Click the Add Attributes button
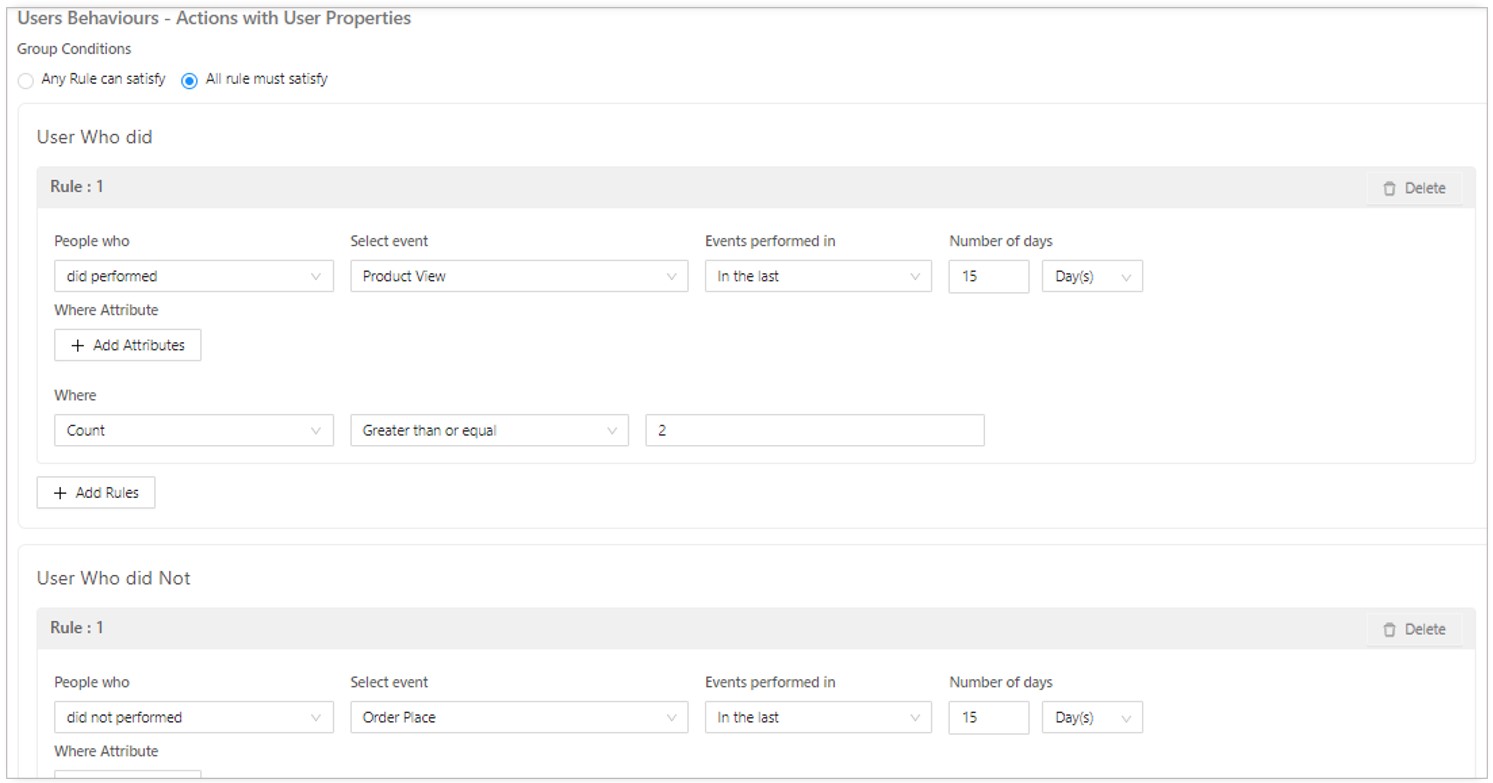Image resolution: width=1493 pixels, height=783 pixels. 127,345
